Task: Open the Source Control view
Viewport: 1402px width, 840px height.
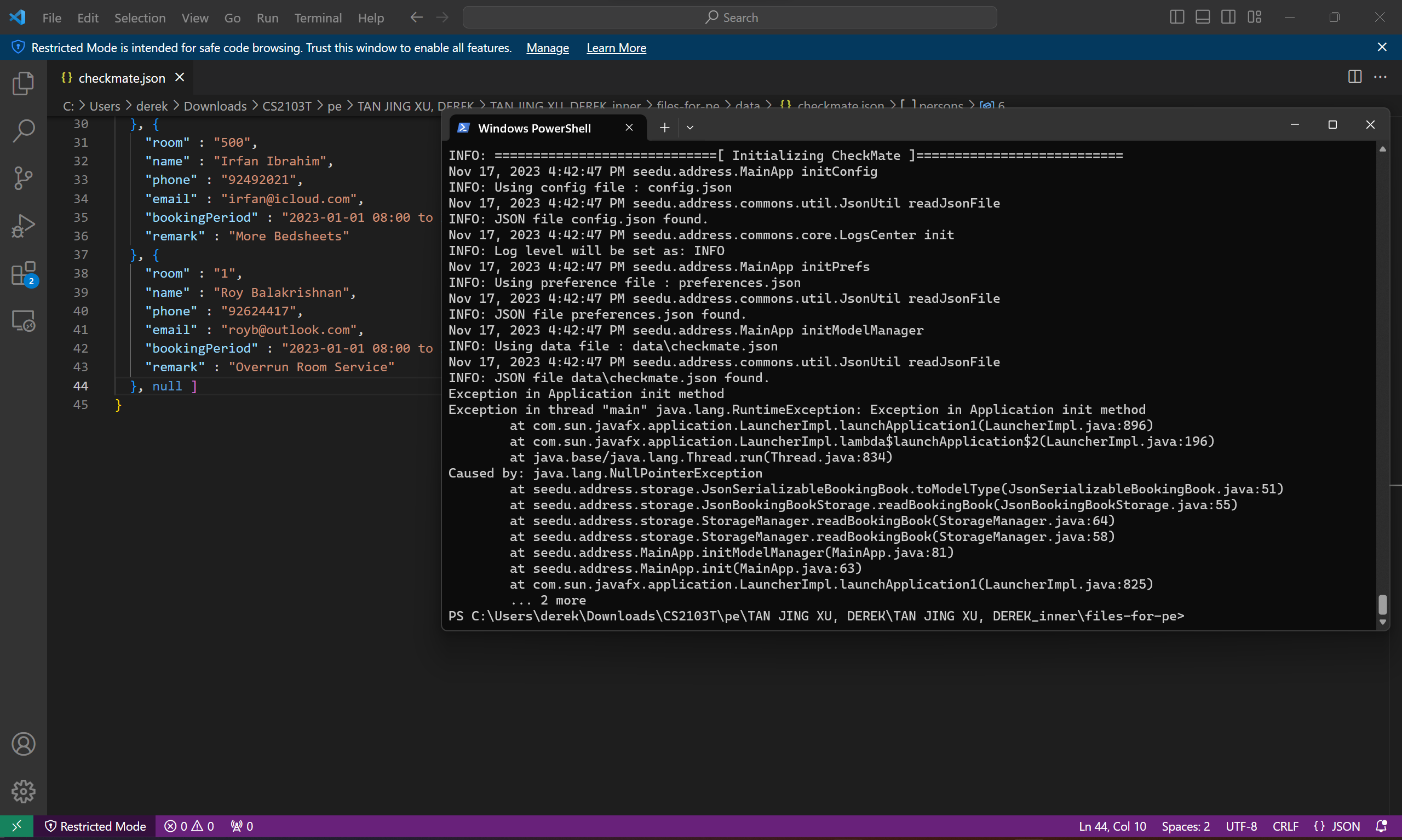Action: click(23, 179)
